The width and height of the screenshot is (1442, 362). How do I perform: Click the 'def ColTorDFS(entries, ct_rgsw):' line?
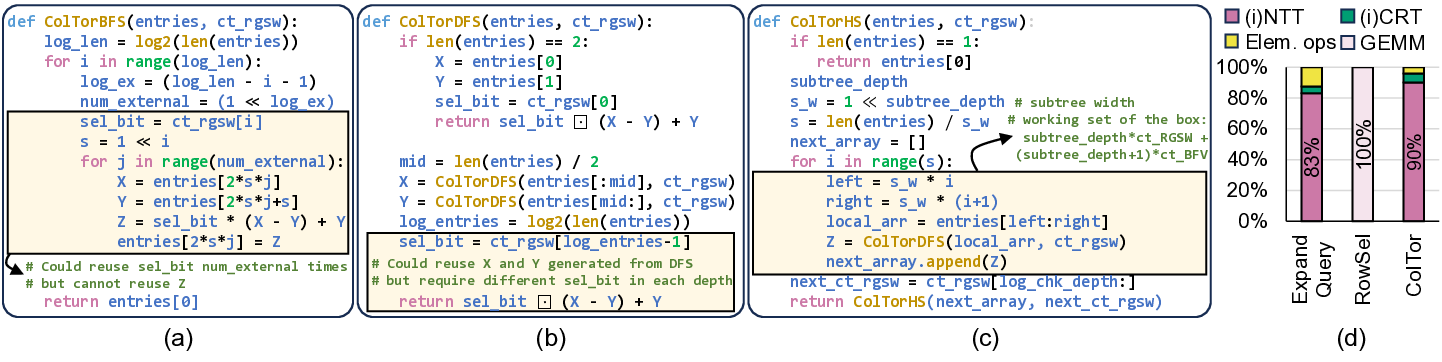point(507,21)
